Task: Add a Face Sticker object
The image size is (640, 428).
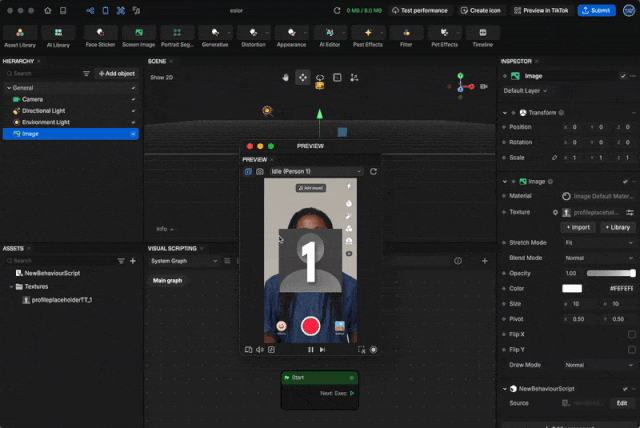Action: coord(100,37)
